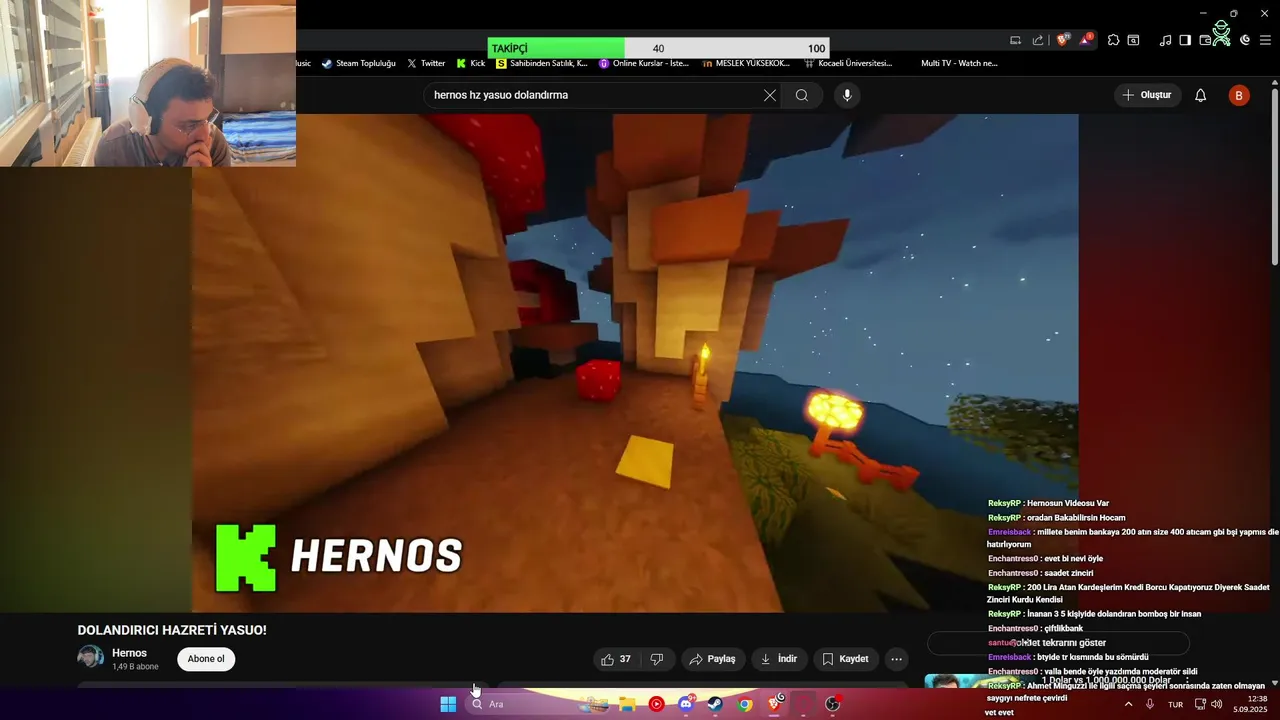The image size is (1280, 720).
Task: Open File Explorer from taskbar
Action: 627,704
